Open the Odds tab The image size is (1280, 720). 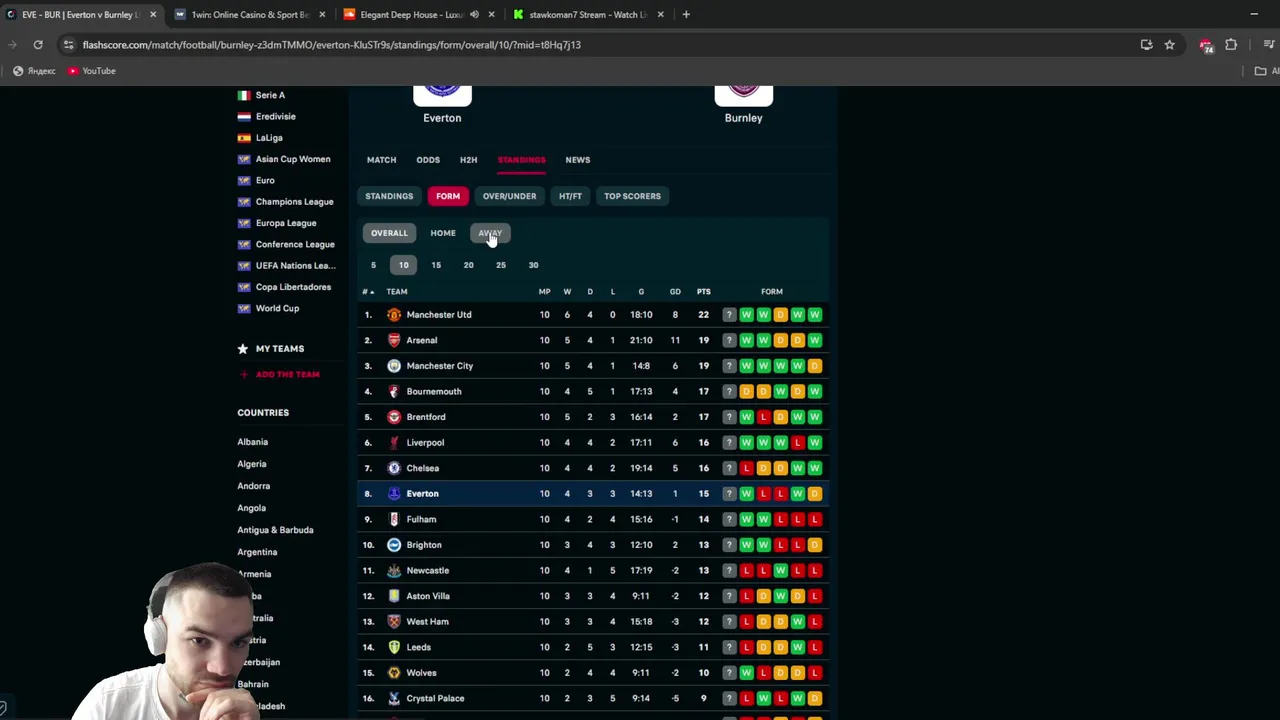point(428,160)
